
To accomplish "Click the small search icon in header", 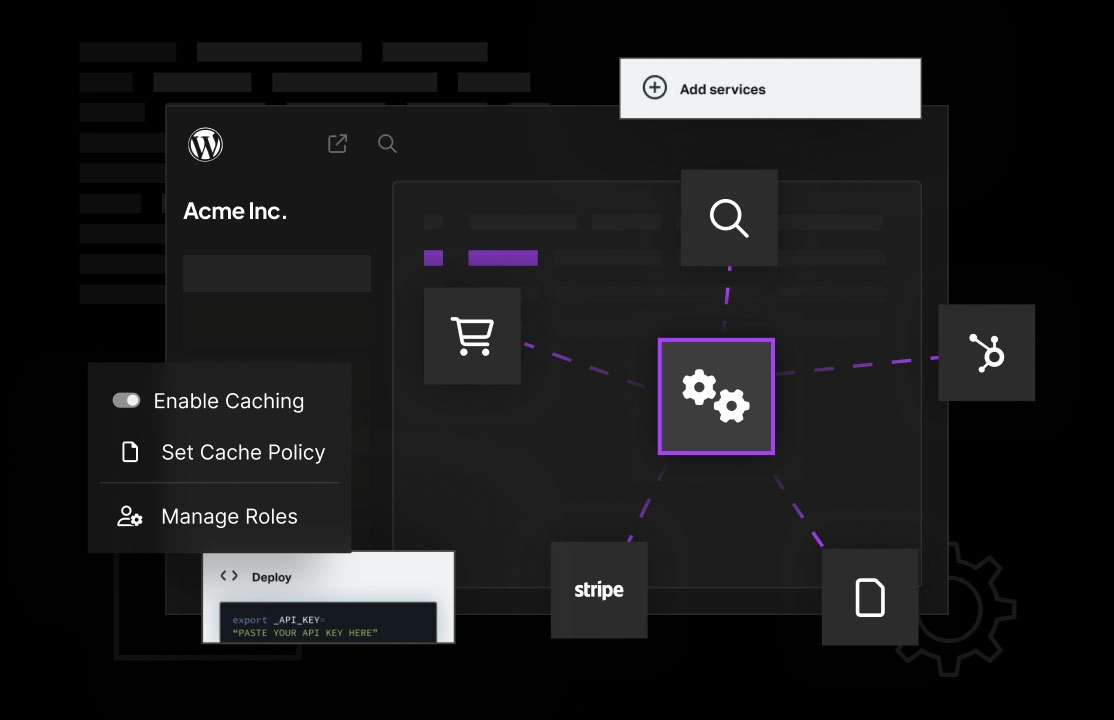I will point(387,144).
